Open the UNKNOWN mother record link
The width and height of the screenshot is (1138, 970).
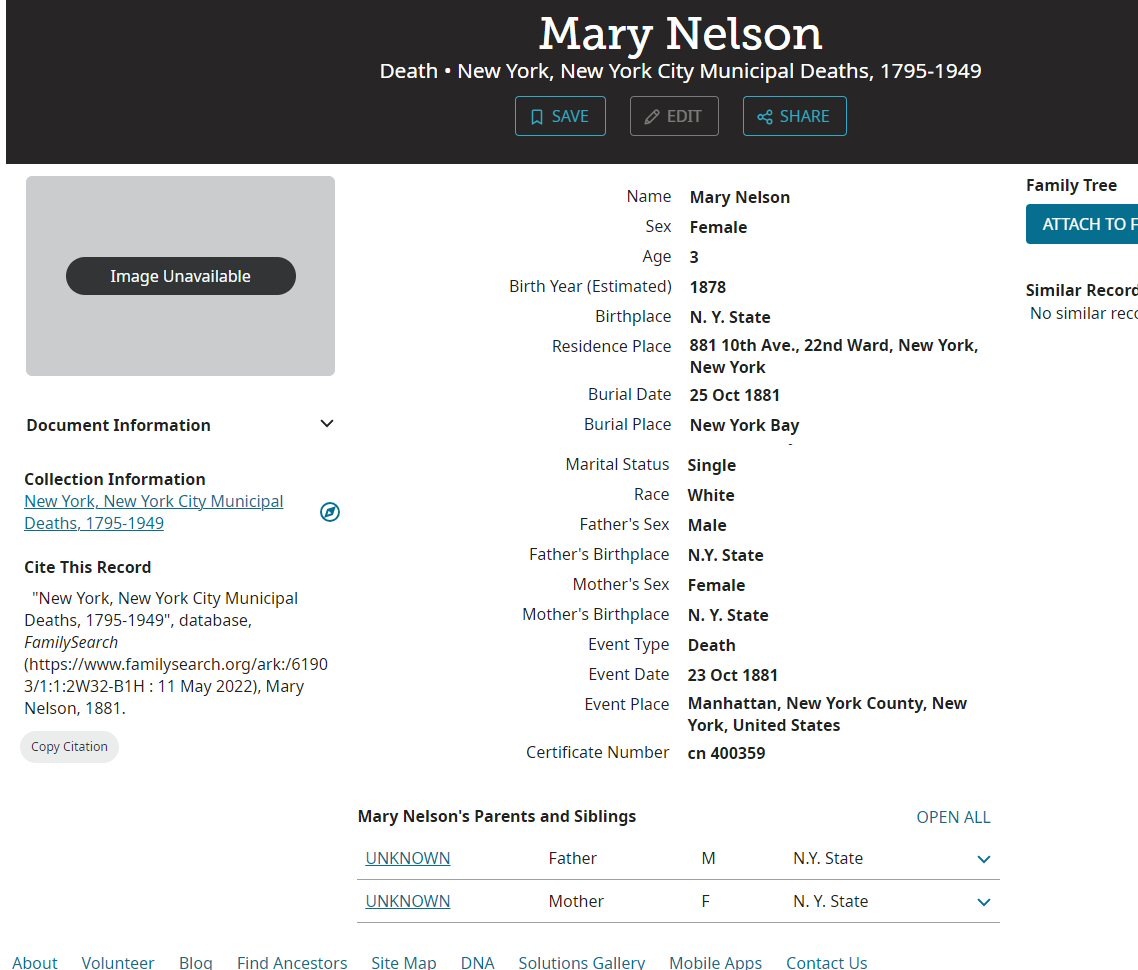click(x=408, y=901)
